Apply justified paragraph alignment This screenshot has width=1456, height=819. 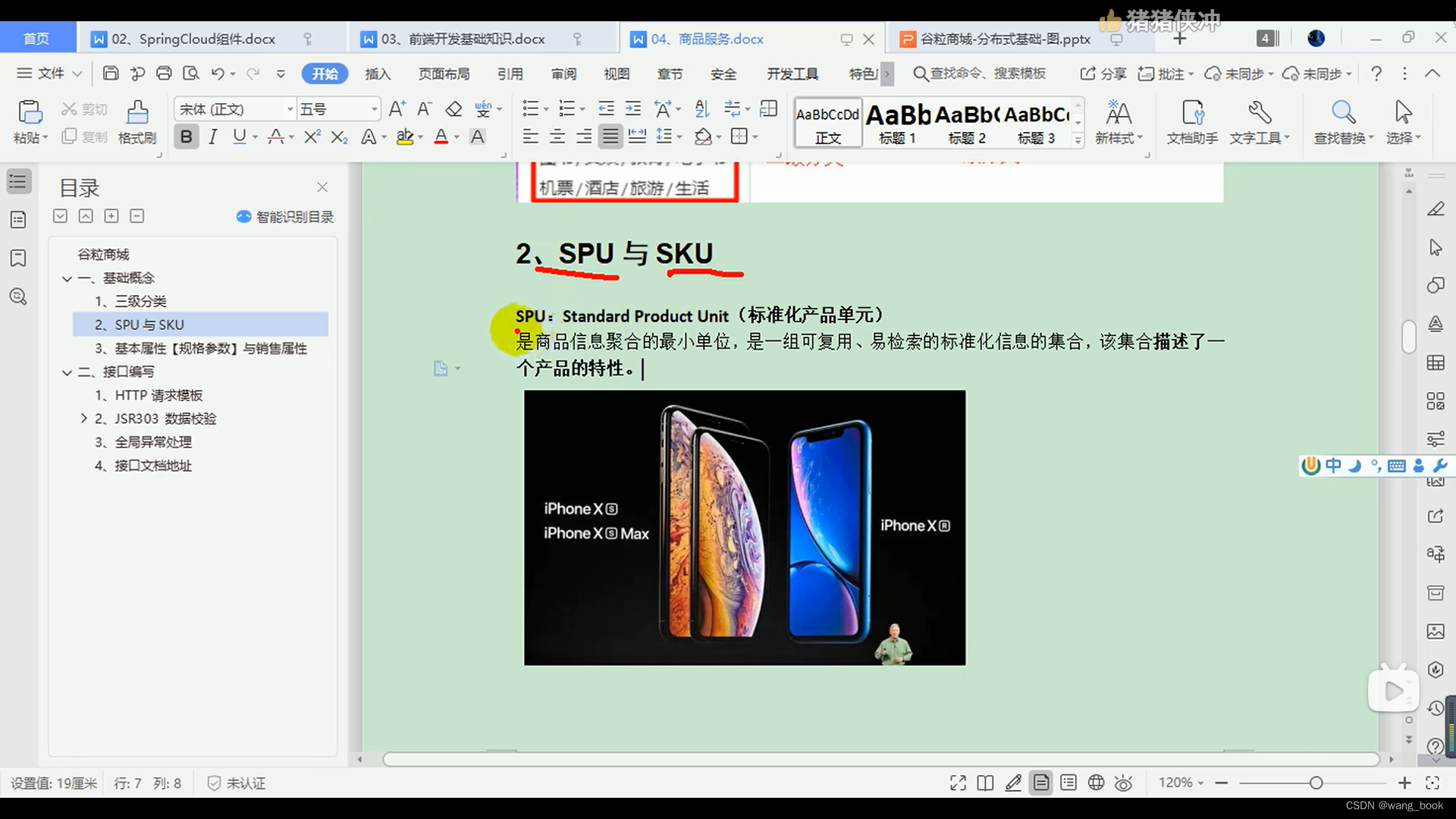[610, 136]
